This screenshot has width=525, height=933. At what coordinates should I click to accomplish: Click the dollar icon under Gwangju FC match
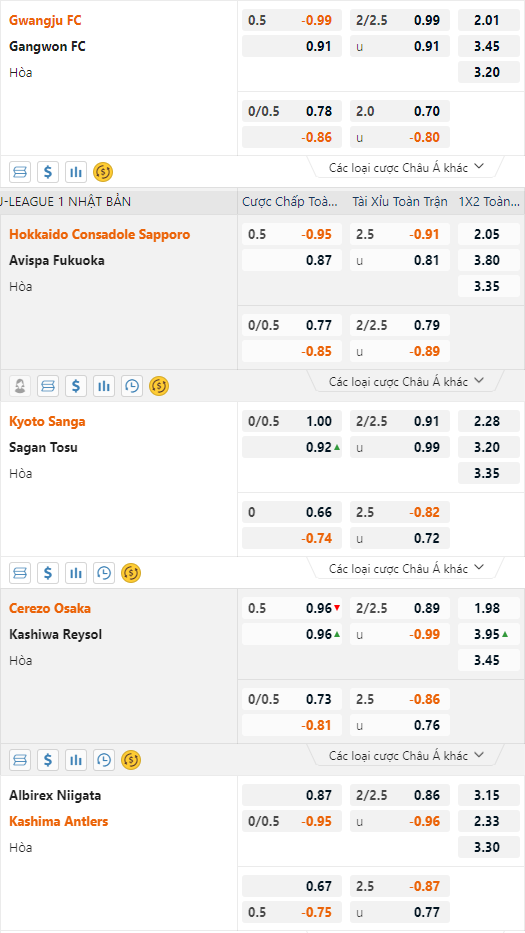(x=48, y=173)
